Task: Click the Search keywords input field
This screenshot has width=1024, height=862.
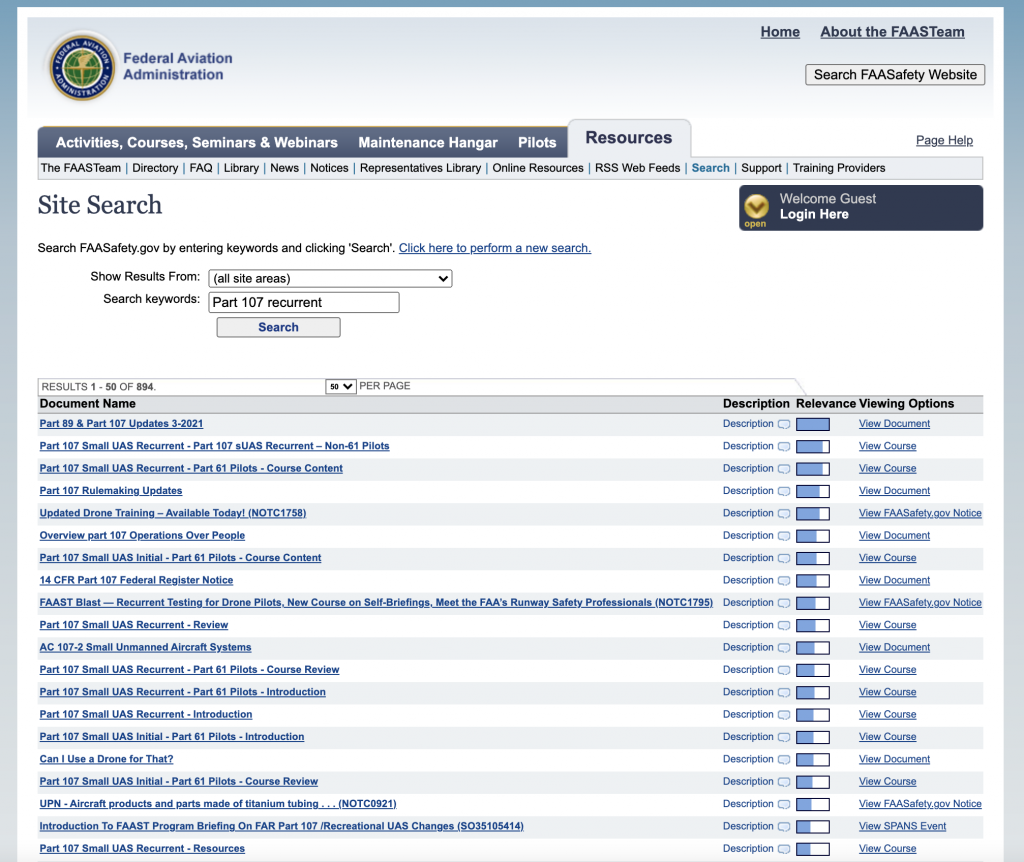Action: (304, 302)
